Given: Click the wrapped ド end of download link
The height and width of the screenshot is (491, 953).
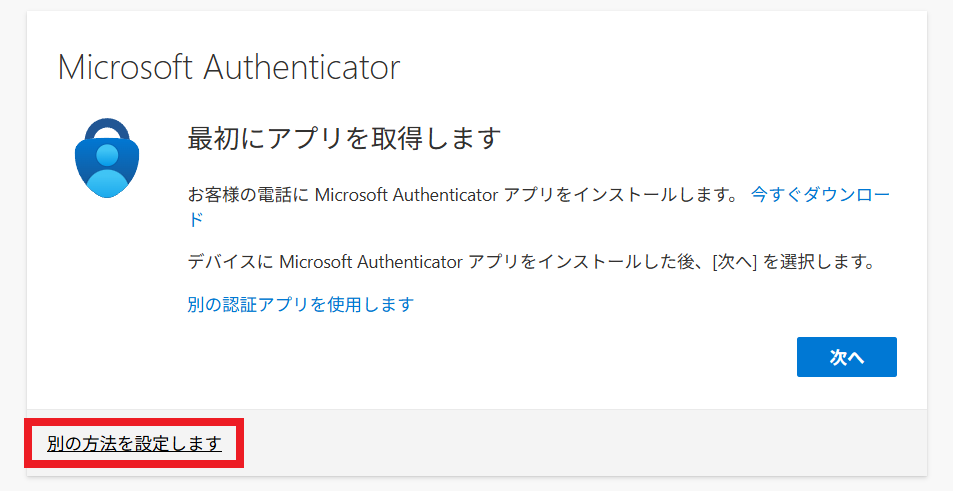Looking at the screenshot, I should point(196,219).
